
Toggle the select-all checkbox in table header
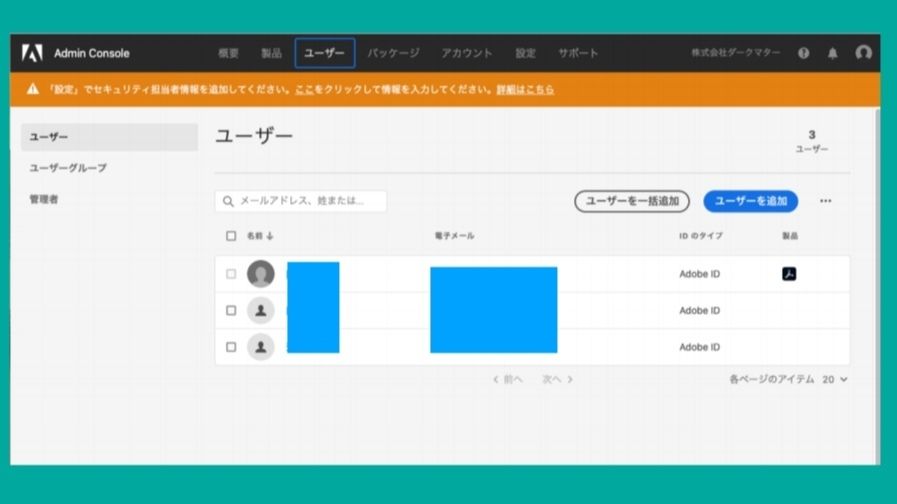coord(231,236)
